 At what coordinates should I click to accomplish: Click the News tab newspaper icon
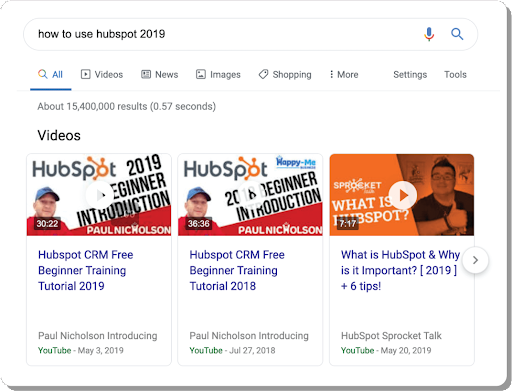[x=146, y=74]
